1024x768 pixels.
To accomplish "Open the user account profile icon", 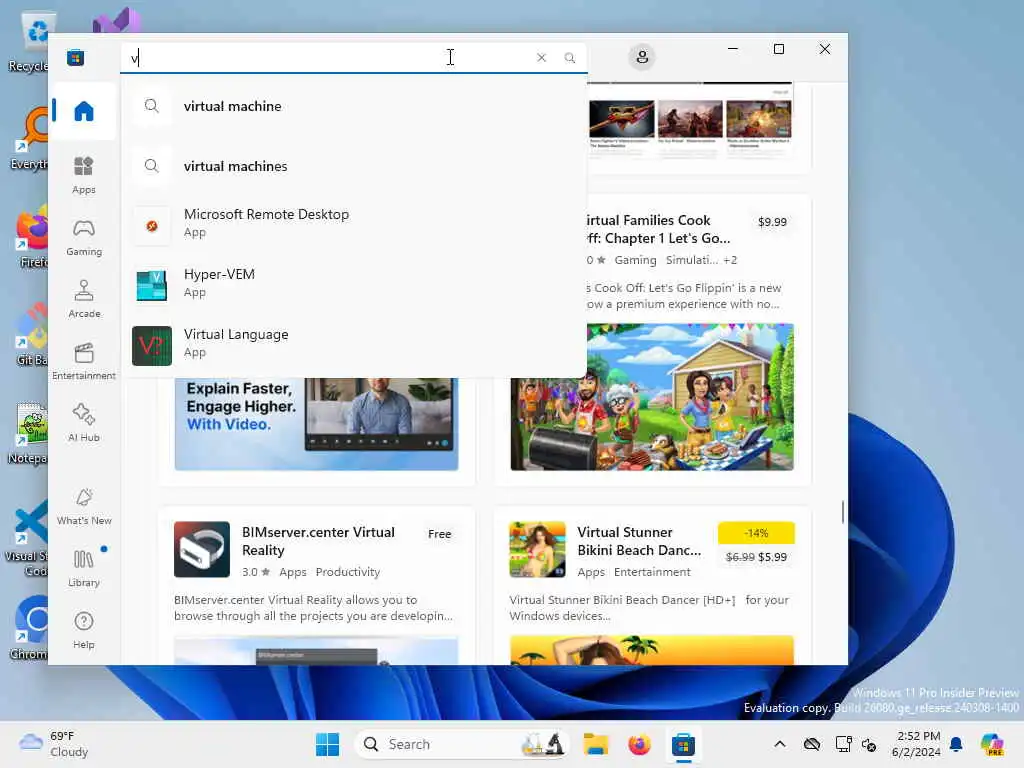I will click(x=642, y=57).
